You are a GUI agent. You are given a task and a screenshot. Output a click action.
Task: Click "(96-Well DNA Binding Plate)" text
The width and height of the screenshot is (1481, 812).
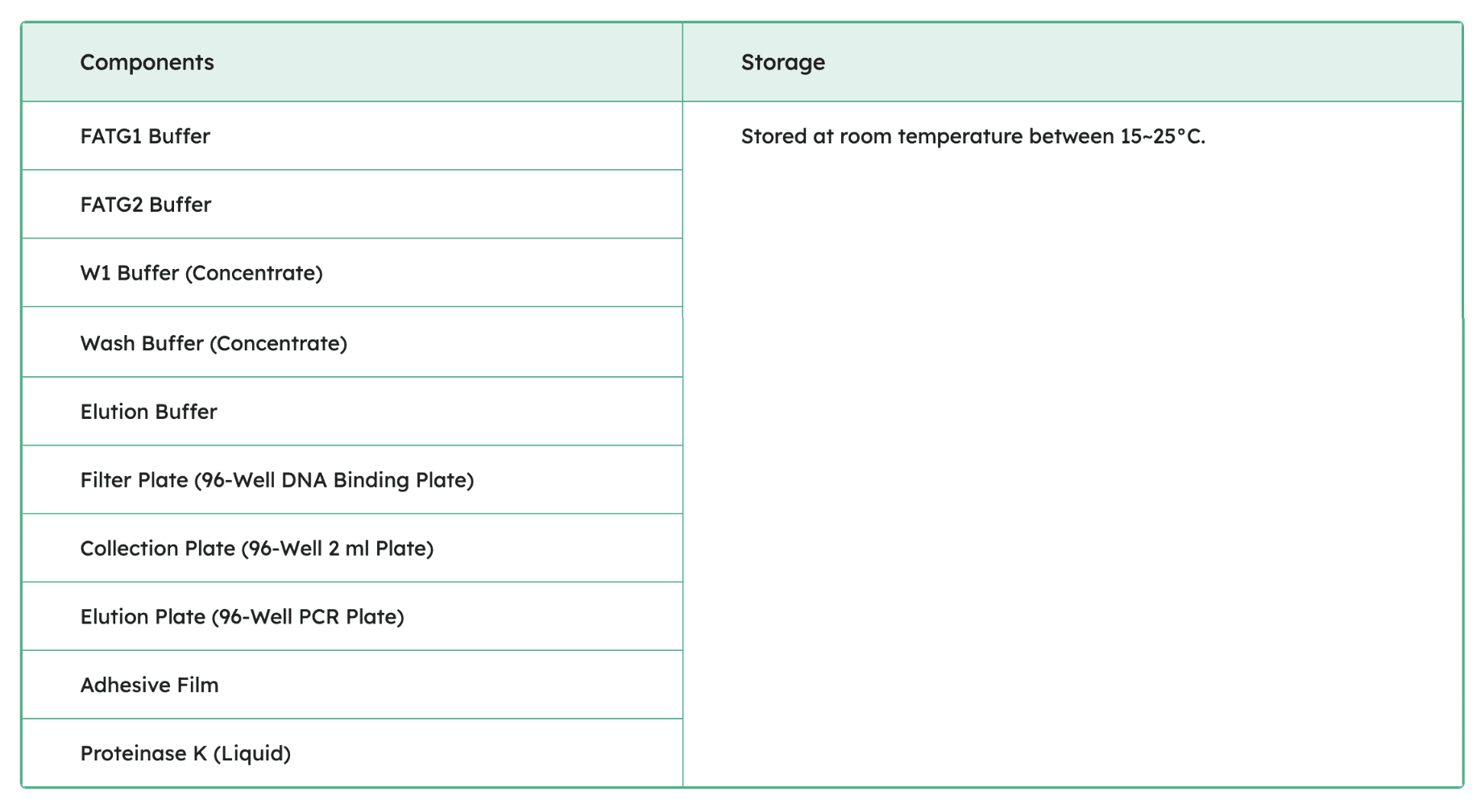(334, 480)
